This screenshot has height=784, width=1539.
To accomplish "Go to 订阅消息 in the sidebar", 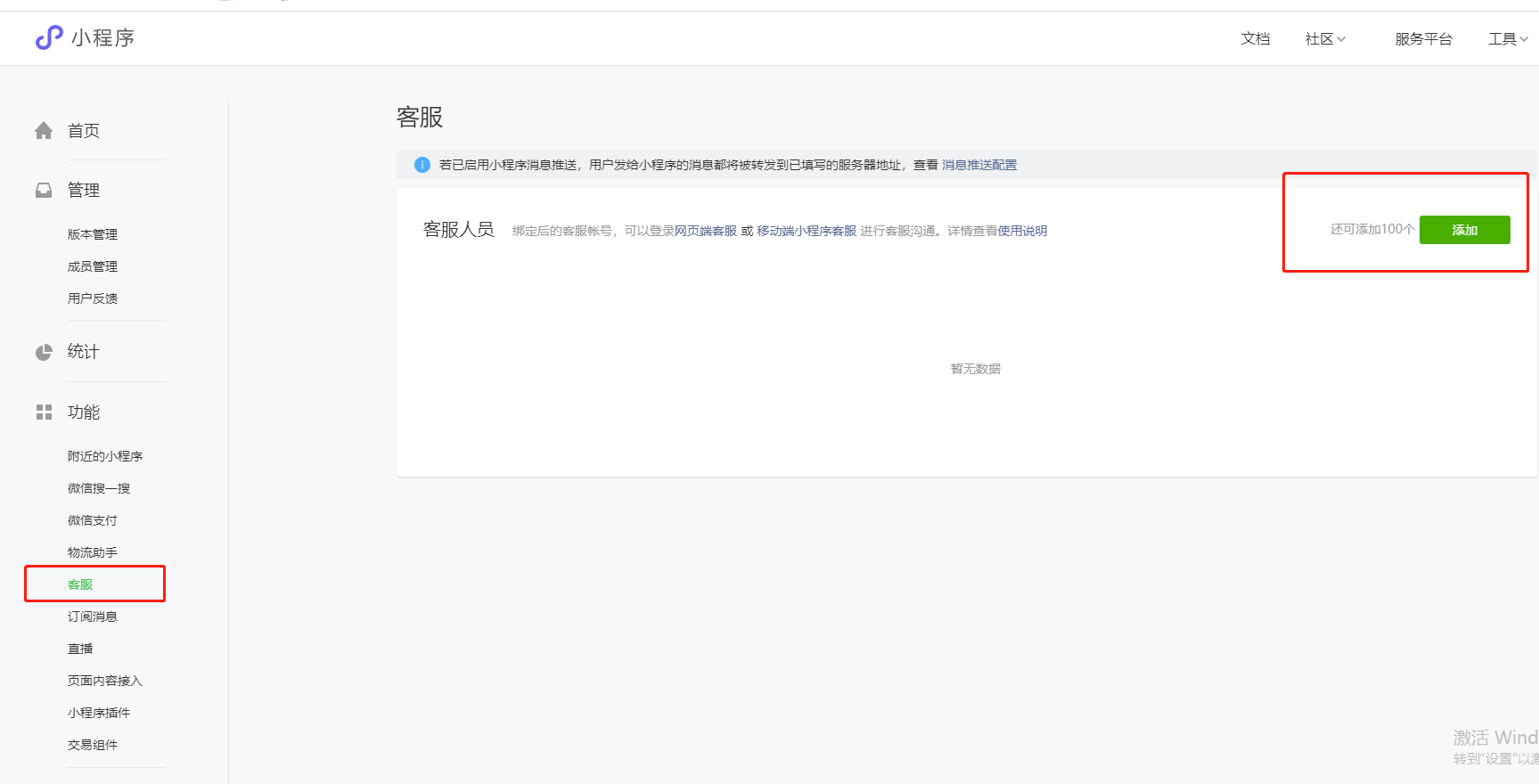I will tap(93, 617).
